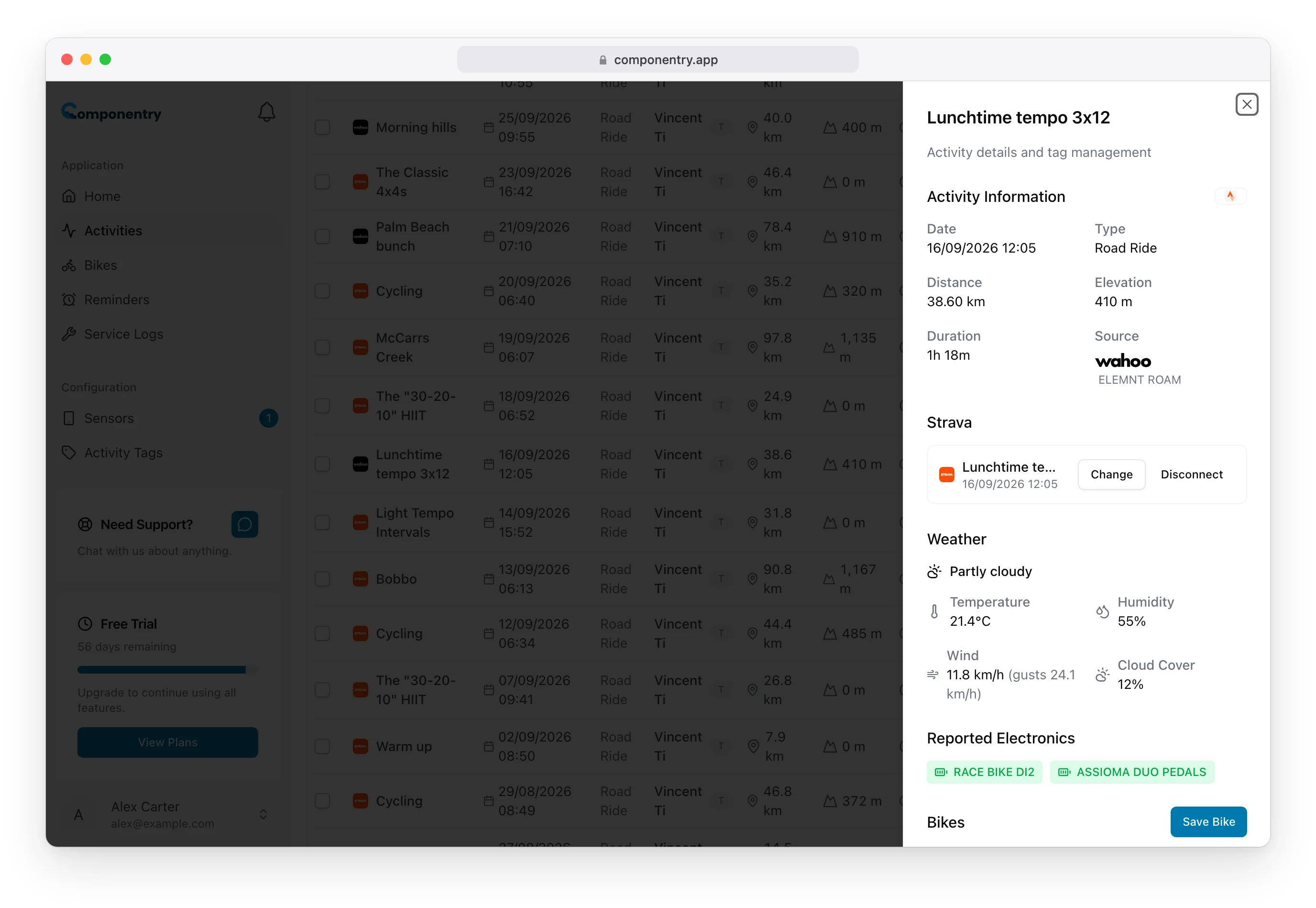The height and width of the screenshot is (908, 1316).
Task: Click the elevation mountain icon beside 910 m
Action: pyautogui.click(x=830, y=237)
